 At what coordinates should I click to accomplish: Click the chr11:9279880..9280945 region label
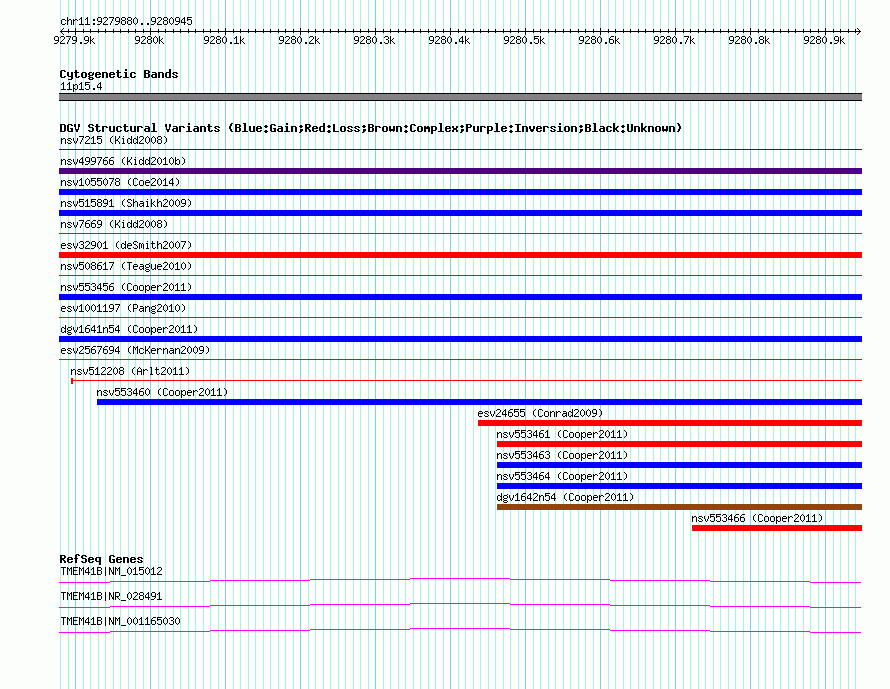(x=126, y=21)
